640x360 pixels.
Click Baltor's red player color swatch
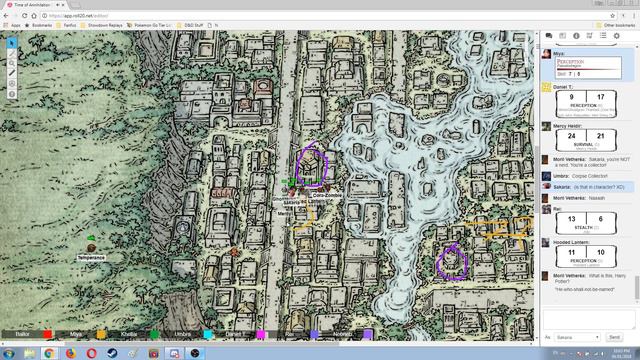pos(48,334)
